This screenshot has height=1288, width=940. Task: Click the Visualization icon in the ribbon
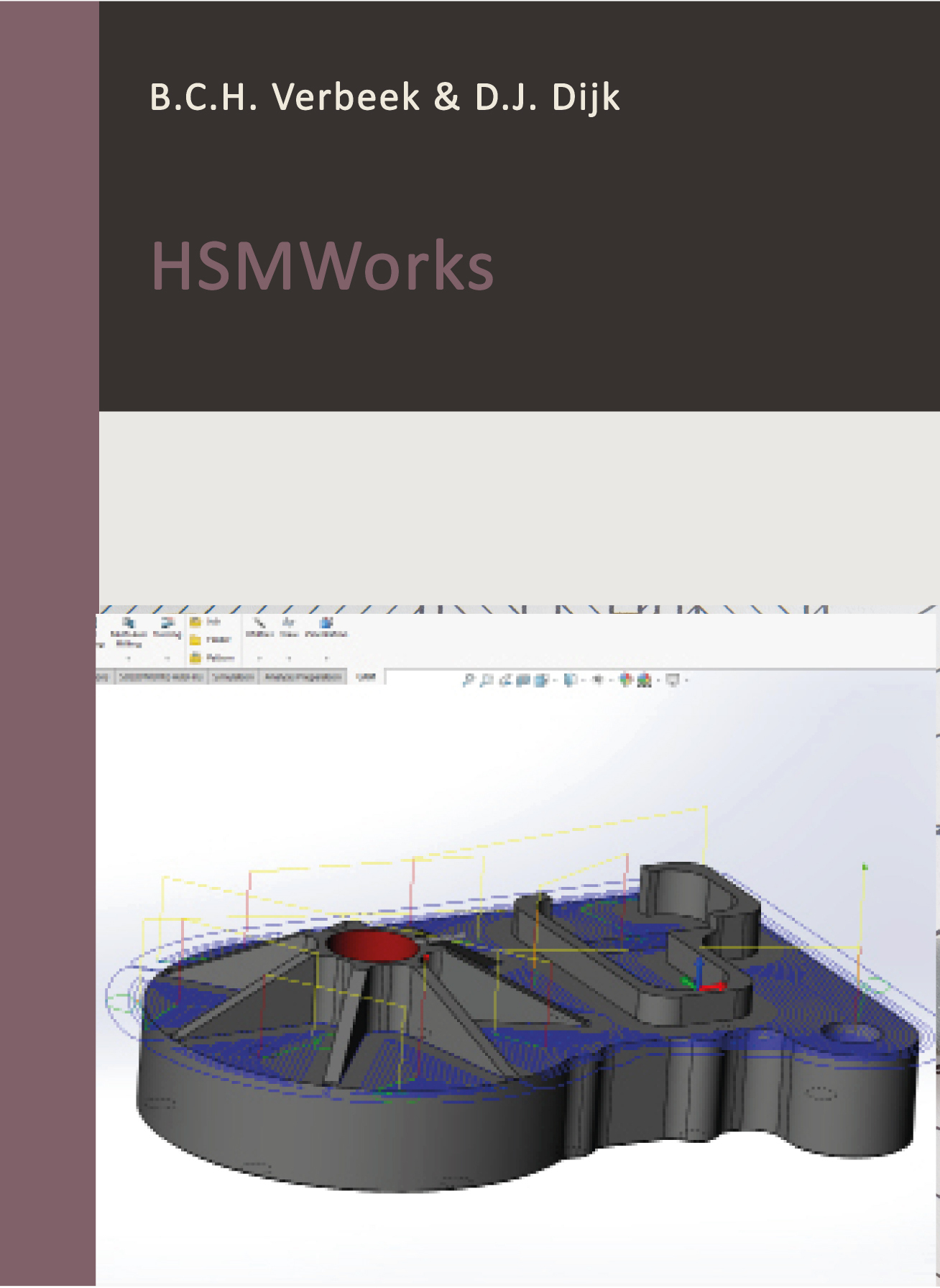[326, 622]
